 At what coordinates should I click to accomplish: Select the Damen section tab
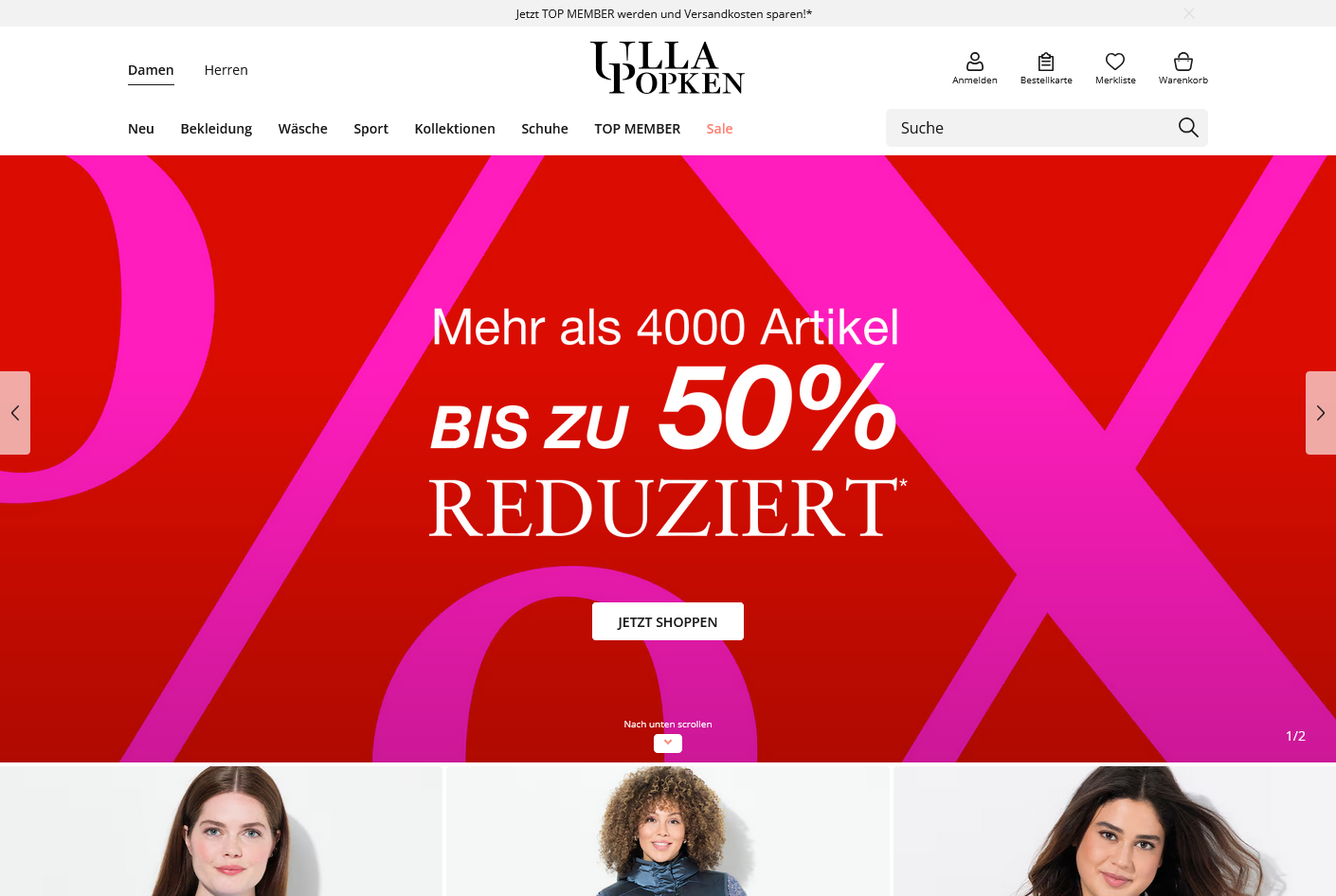point(151,70)
